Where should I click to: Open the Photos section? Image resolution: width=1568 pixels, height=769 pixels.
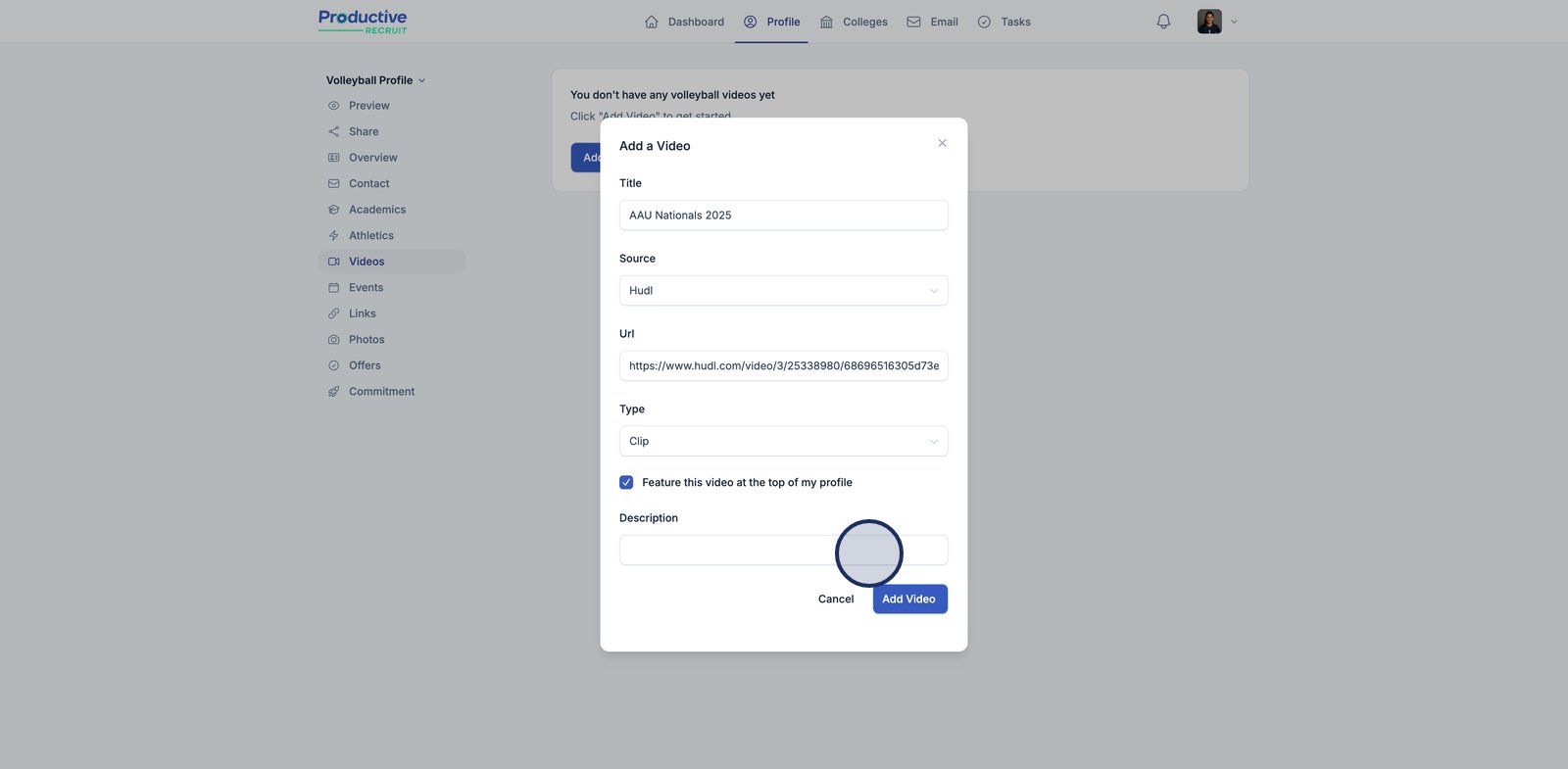[x=367, y=340]
